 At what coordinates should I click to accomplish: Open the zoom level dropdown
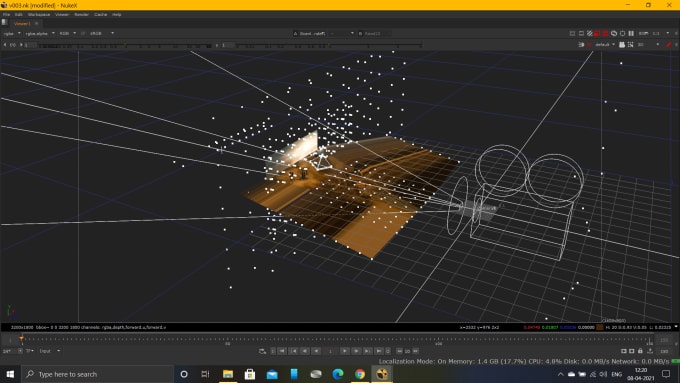click(x=644, y=33)
